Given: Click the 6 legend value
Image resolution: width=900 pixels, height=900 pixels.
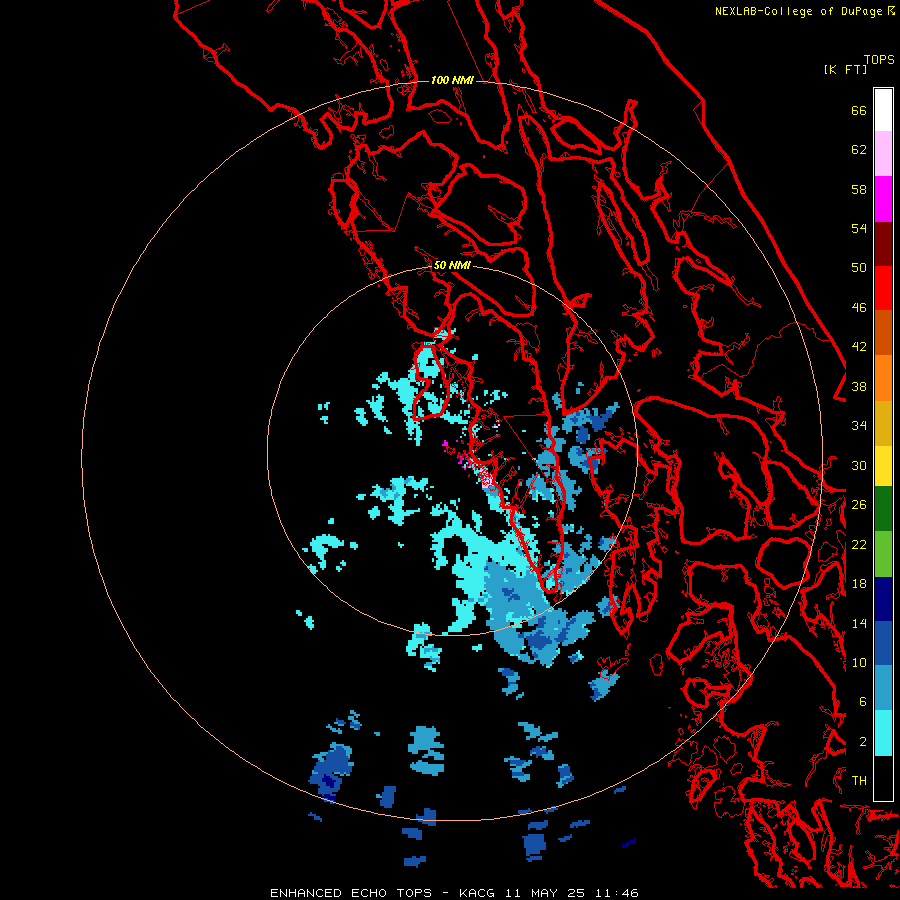Looking at the screenshot, I should [x=862, y=702].
